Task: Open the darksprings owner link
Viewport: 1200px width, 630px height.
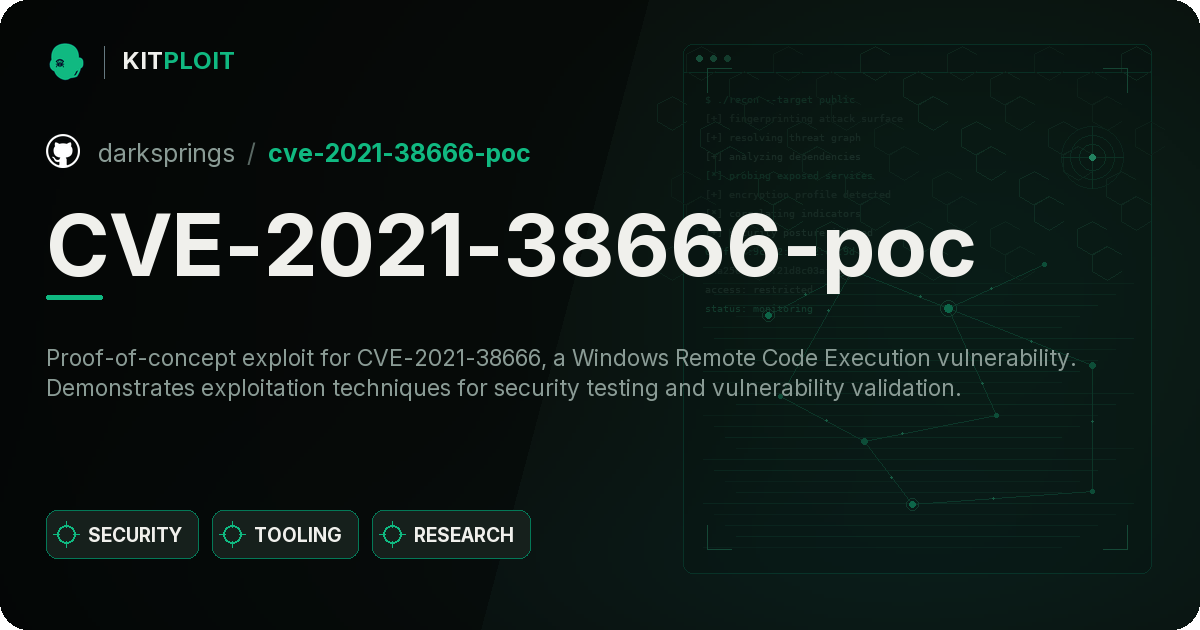Action: coord(166,153)
